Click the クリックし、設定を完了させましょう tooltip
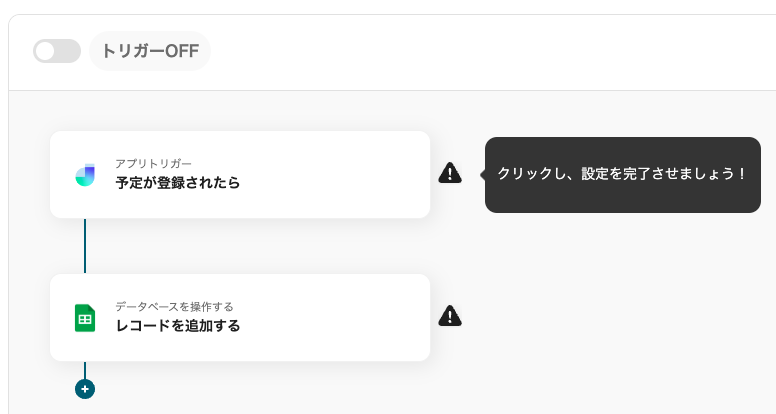 click(622, 174)
